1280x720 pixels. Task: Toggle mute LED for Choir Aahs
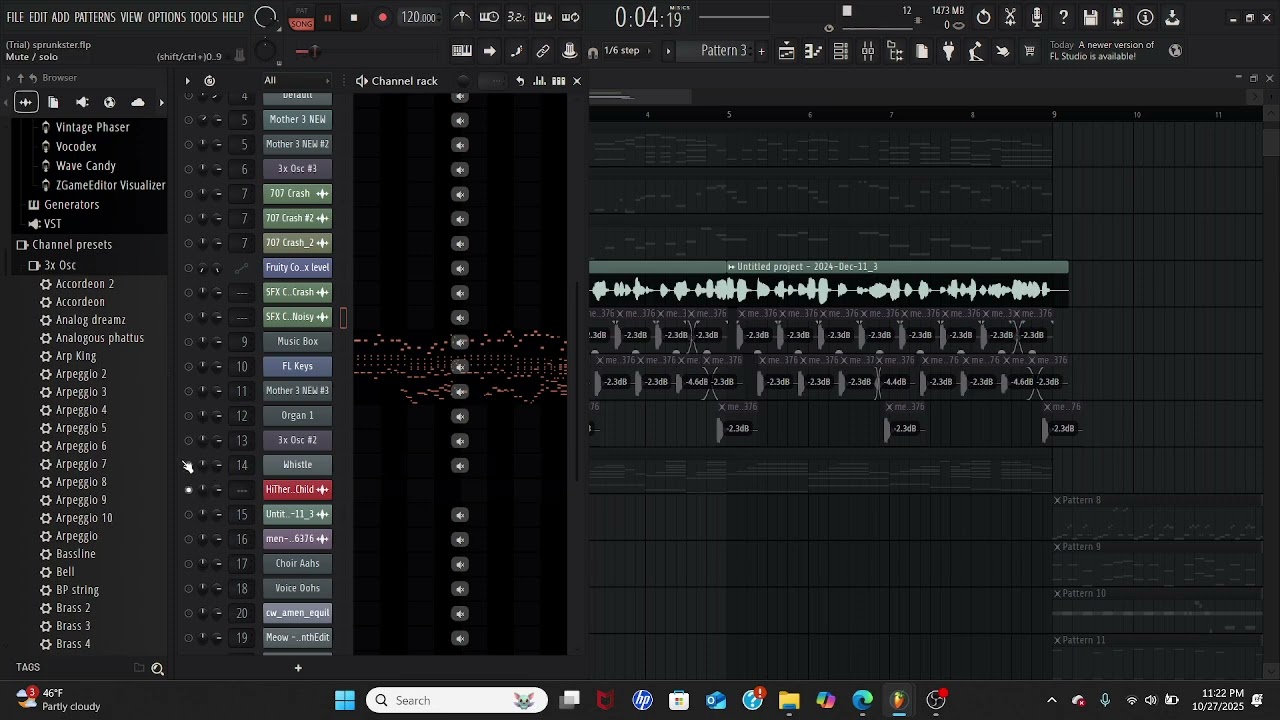[188, 564]
